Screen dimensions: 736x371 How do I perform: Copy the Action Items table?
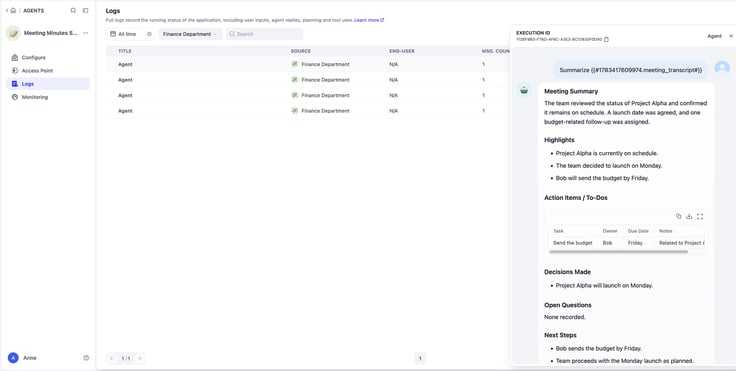(x=678, y=216)
